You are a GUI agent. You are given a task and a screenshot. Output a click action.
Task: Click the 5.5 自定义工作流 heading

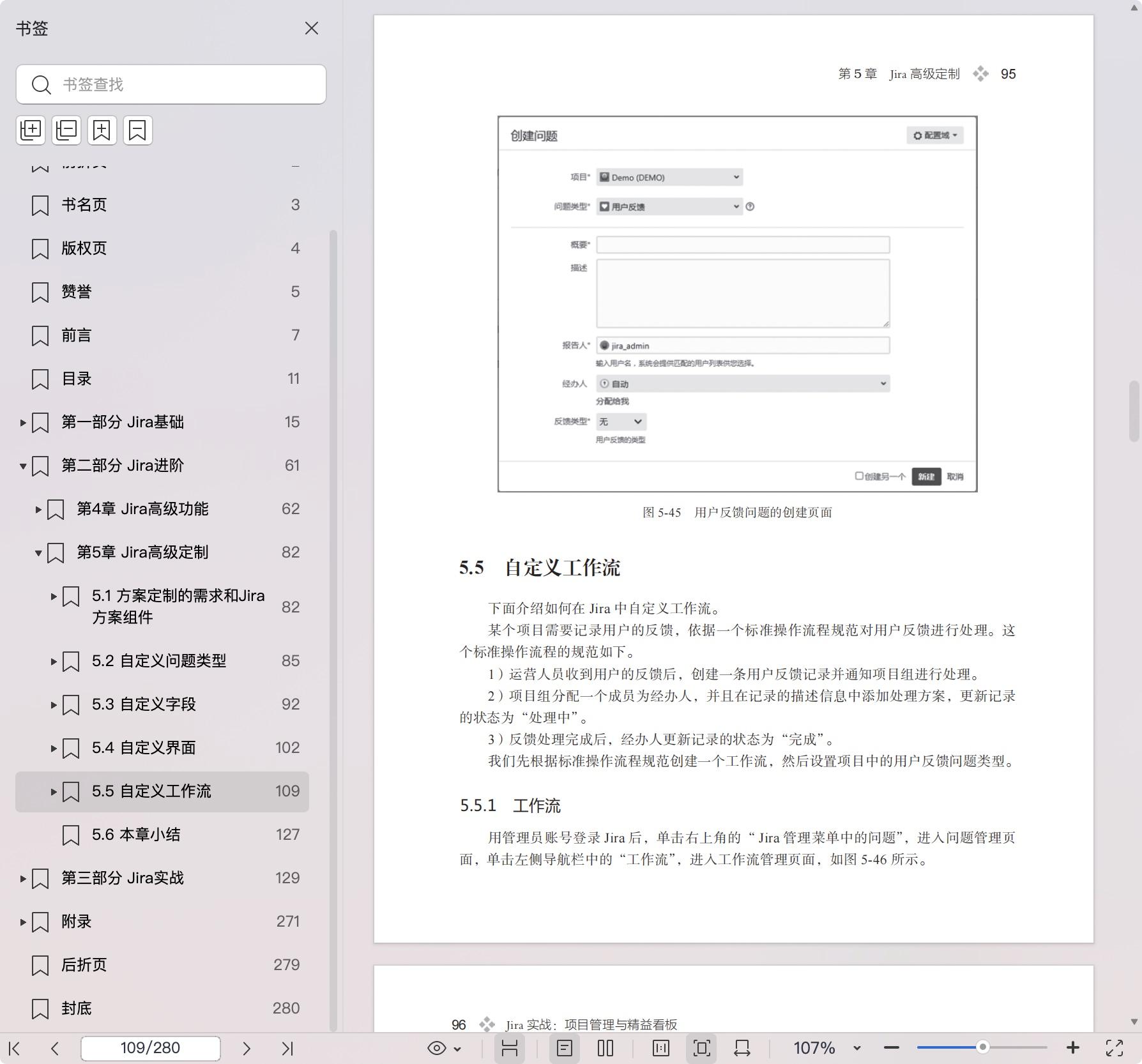pyautogui.click(x=539, y=567)
